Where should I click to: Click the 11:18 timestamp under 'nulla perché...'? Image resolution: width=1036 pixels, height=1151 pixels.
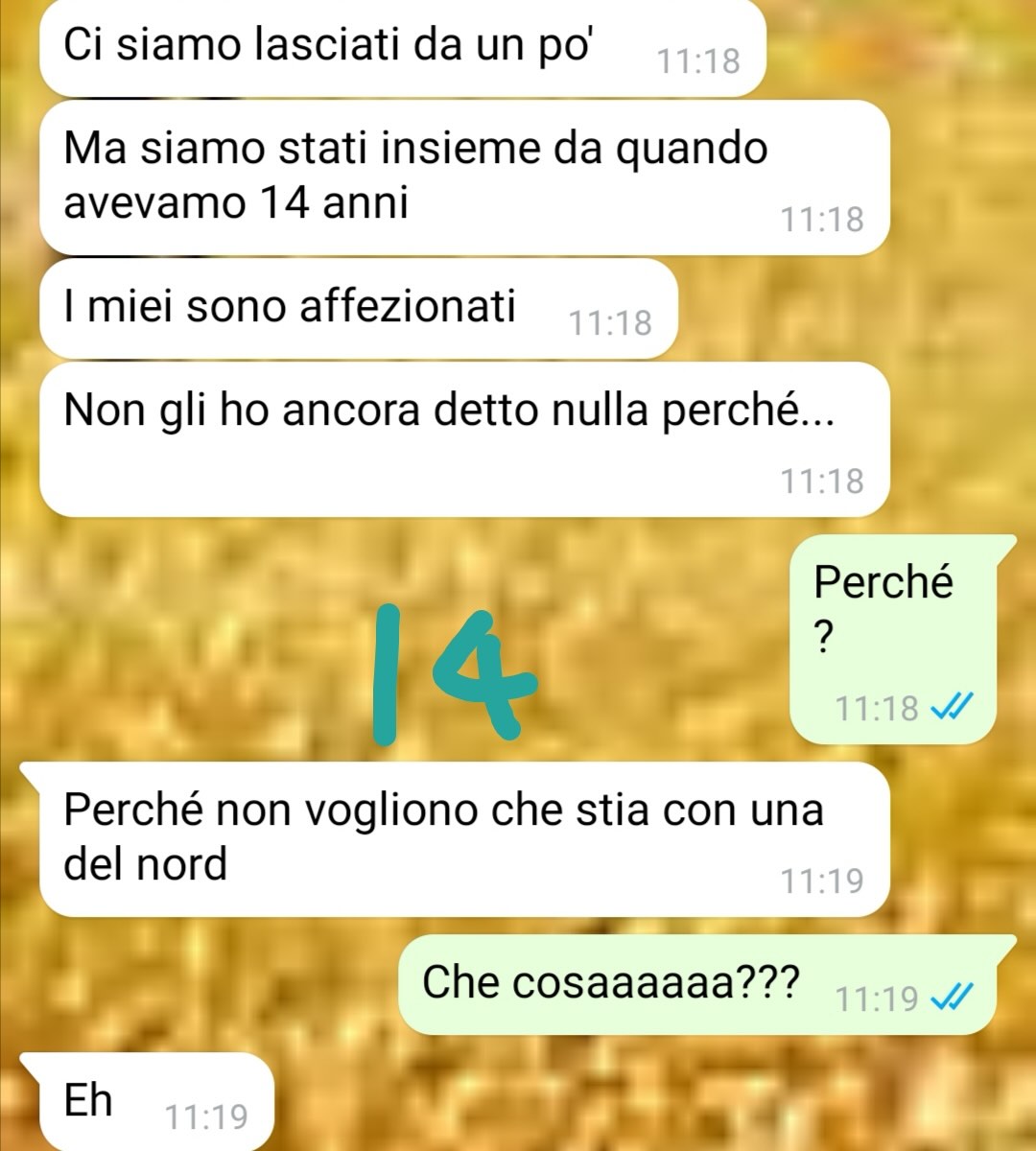pyautogui.click(x=822, y=481)
